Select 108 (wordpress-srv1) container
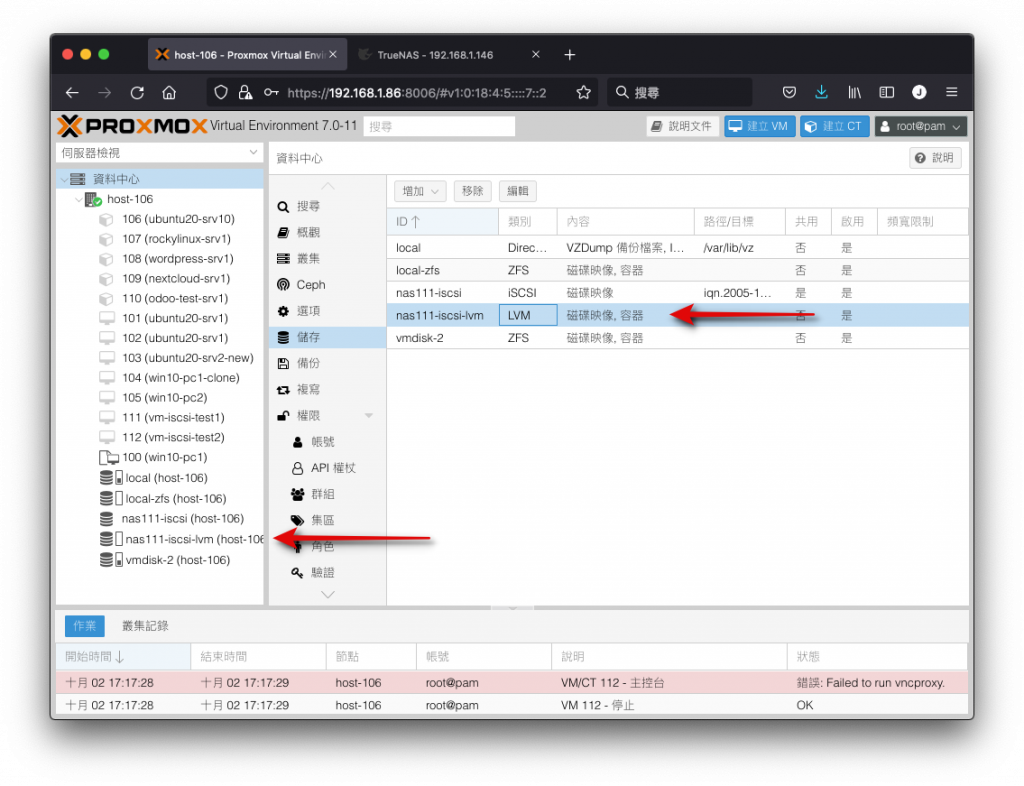The width and height of the screenshot is (1024, 786). [178, 259]
